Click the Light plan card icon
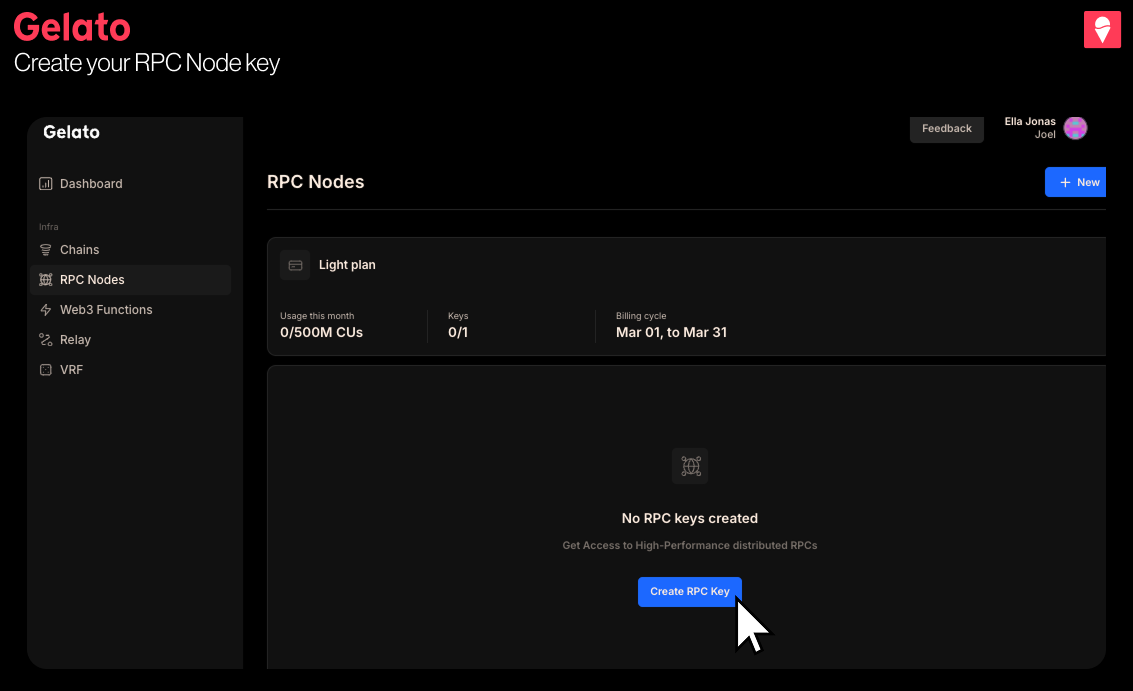 [x=296, y=265]
